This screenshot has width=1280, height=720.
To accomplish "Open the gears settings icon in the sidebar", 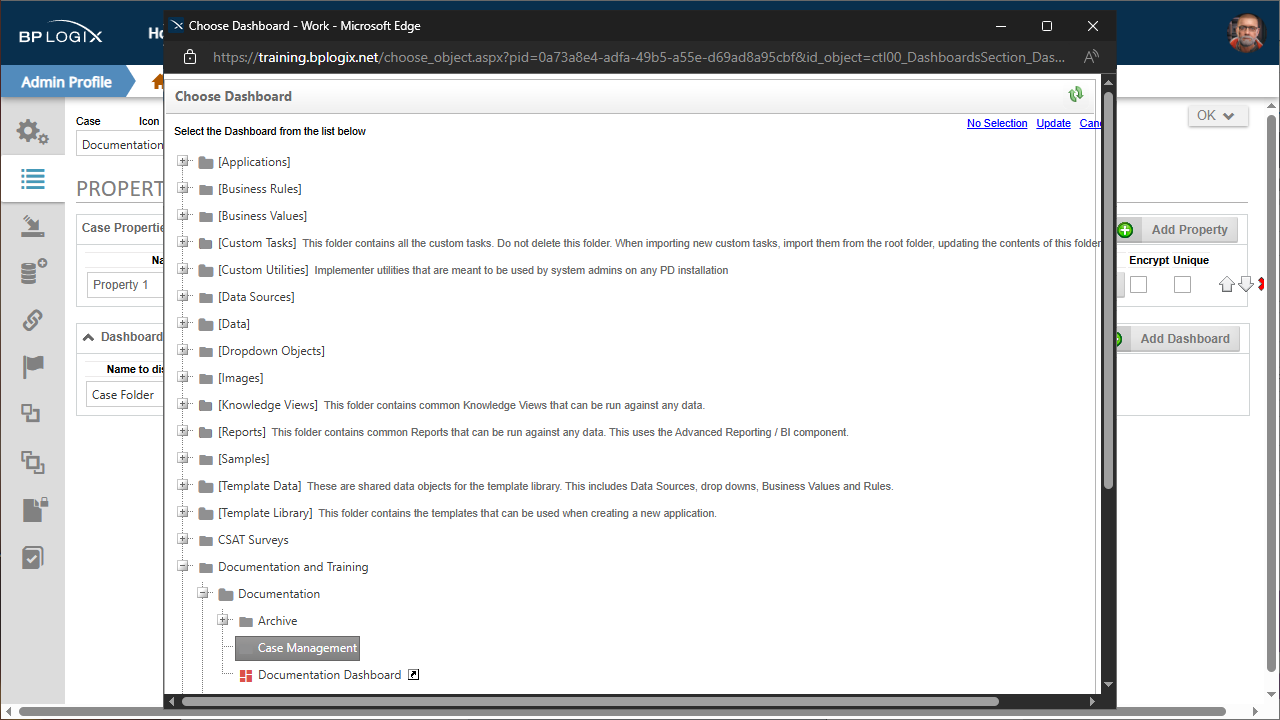I will click(32, 132).
